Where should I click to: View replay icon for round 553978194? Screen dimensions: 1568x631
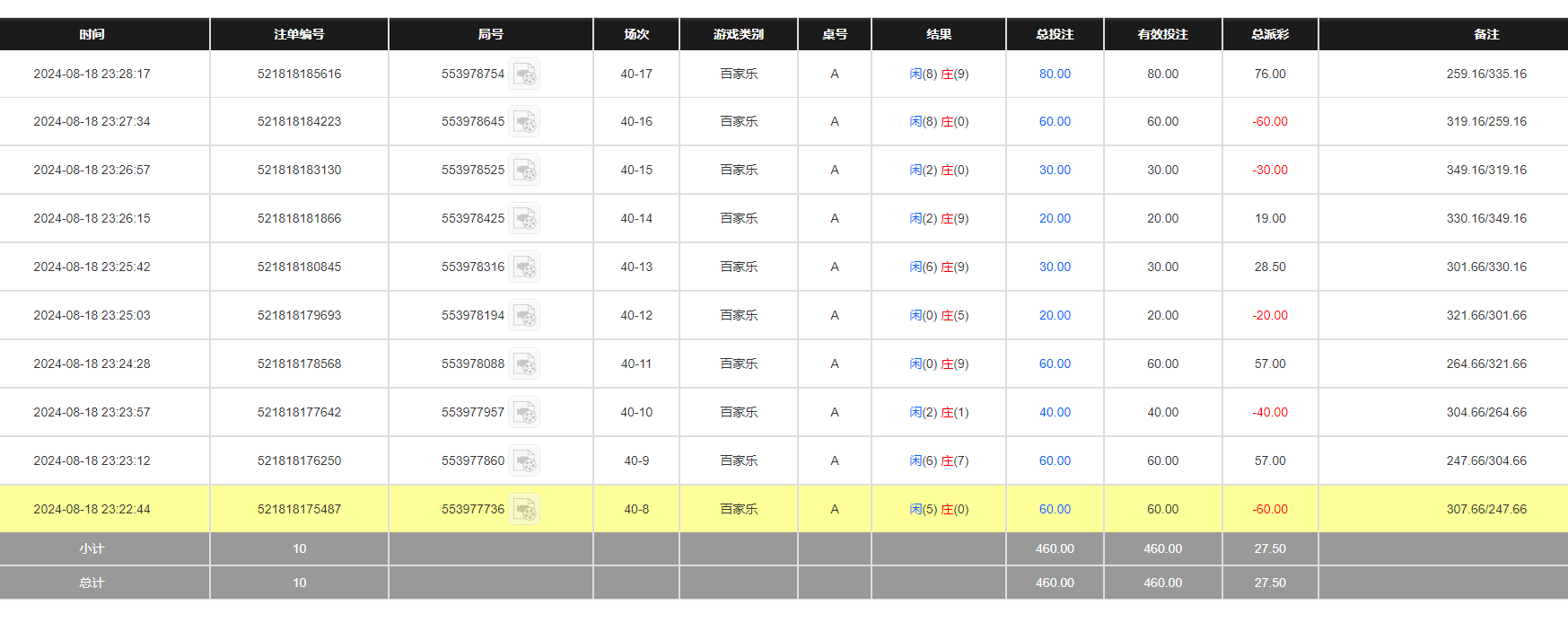point(524,316)
